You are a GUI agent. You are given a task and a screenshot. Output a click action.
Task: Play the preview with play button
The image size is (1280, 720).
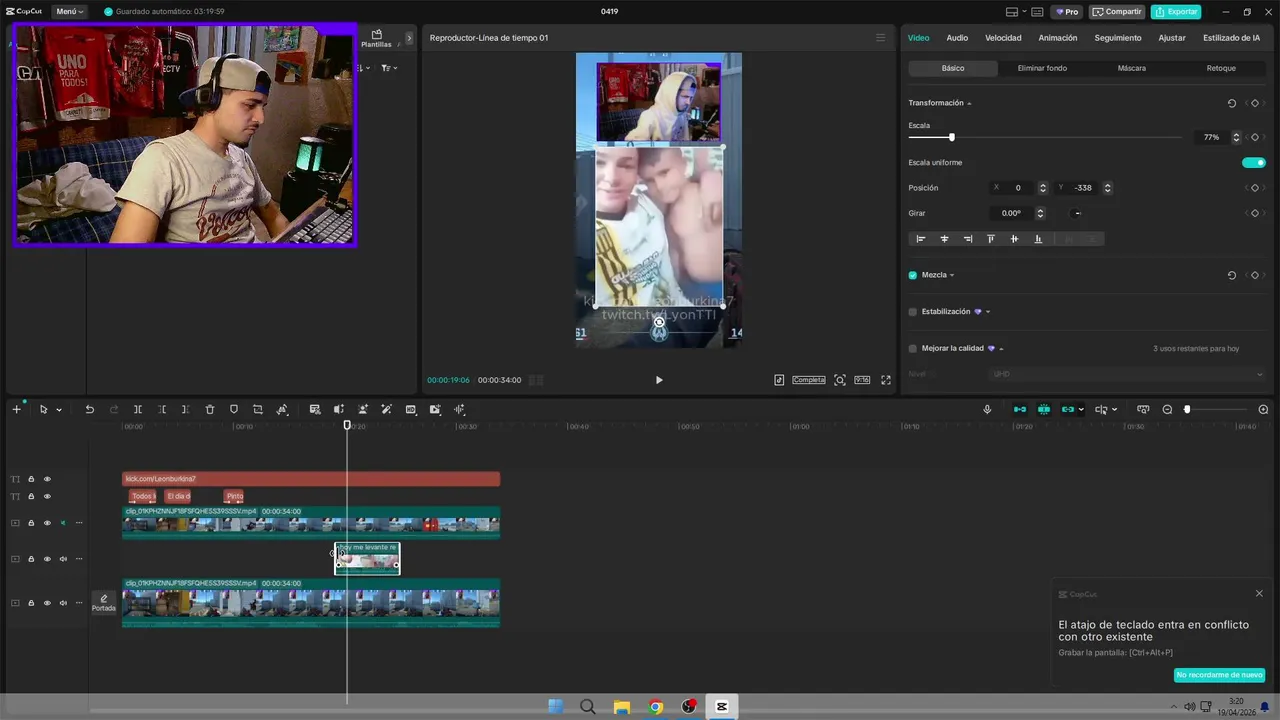pyautogui.click(x=659, y=380)
